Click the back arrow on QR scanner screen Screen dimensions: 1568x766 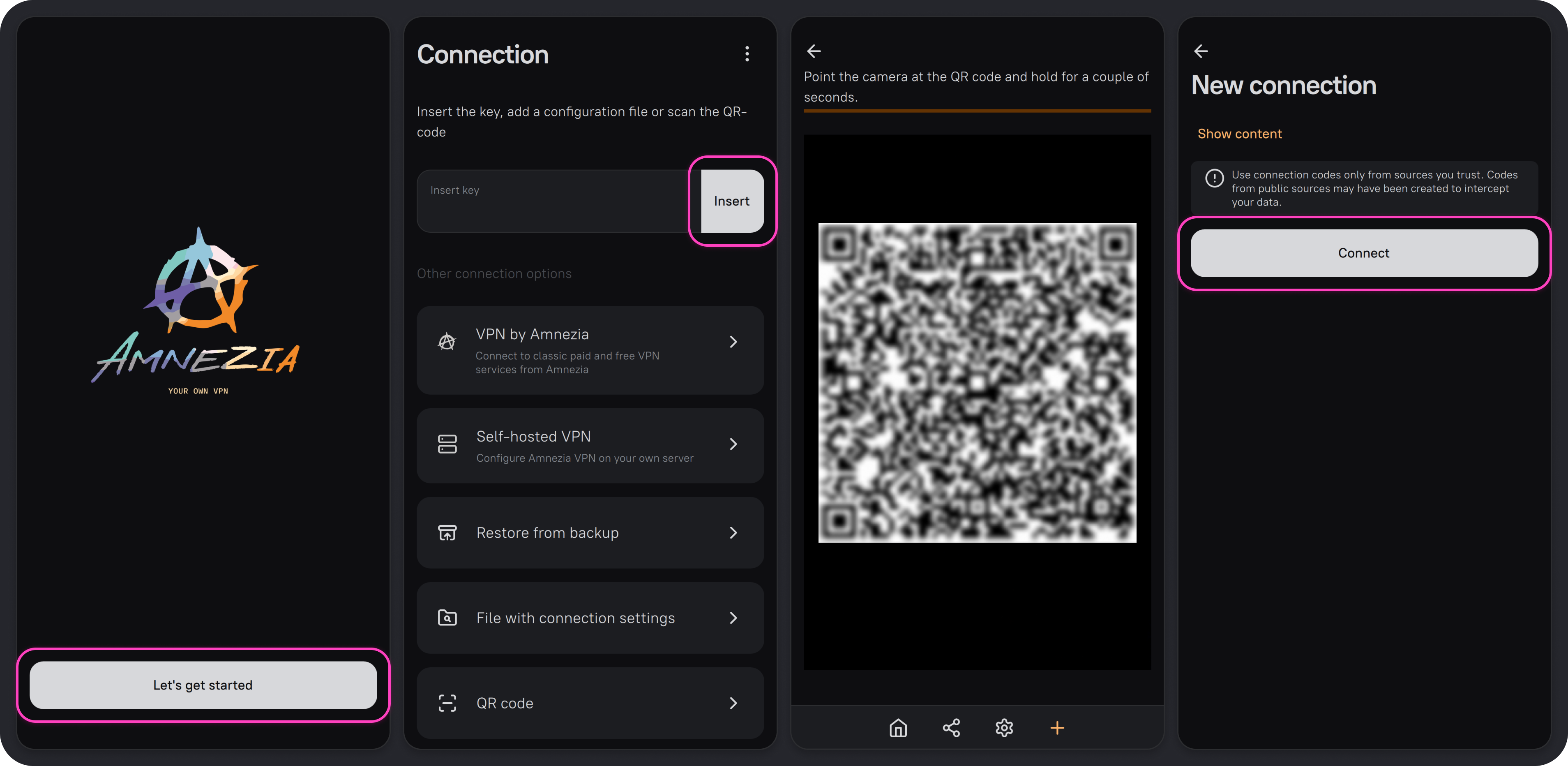pyautogui.click(x=814, y=51)
